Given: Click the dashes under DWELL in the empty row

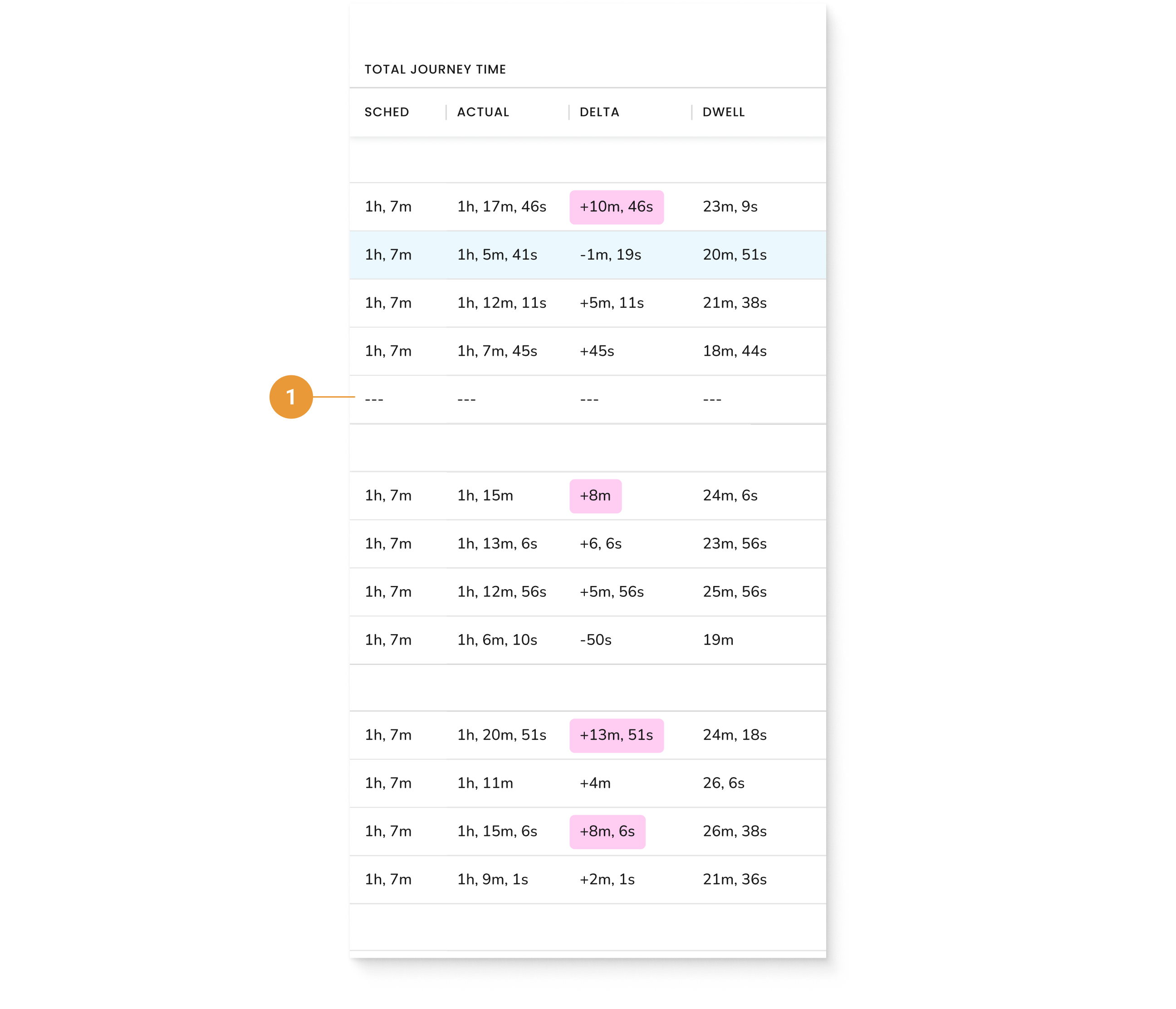Looking at the screenshot, I should (712, 400).
